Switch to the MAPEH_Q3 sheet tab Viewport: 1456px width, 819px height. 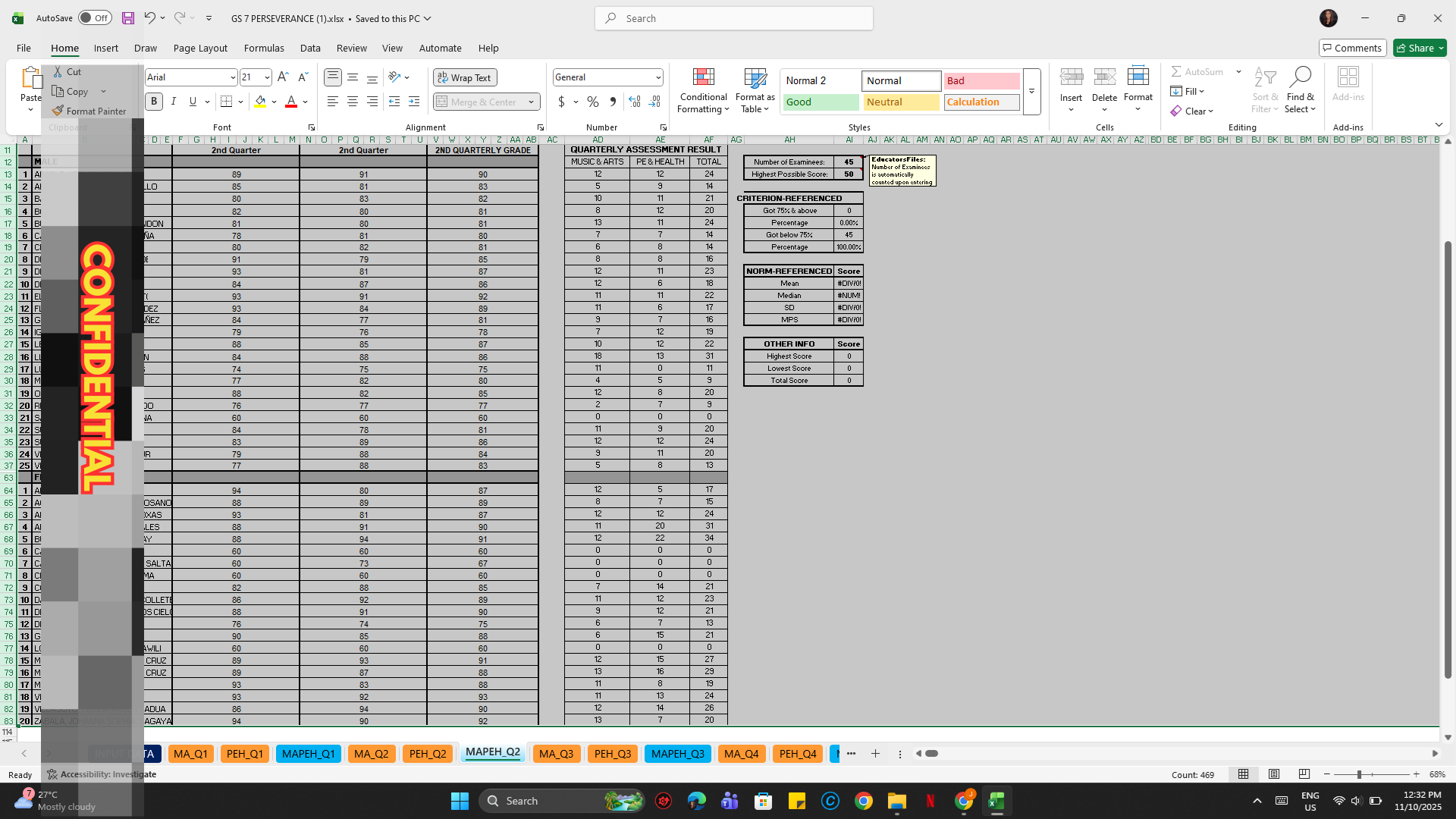coord(677,753)
